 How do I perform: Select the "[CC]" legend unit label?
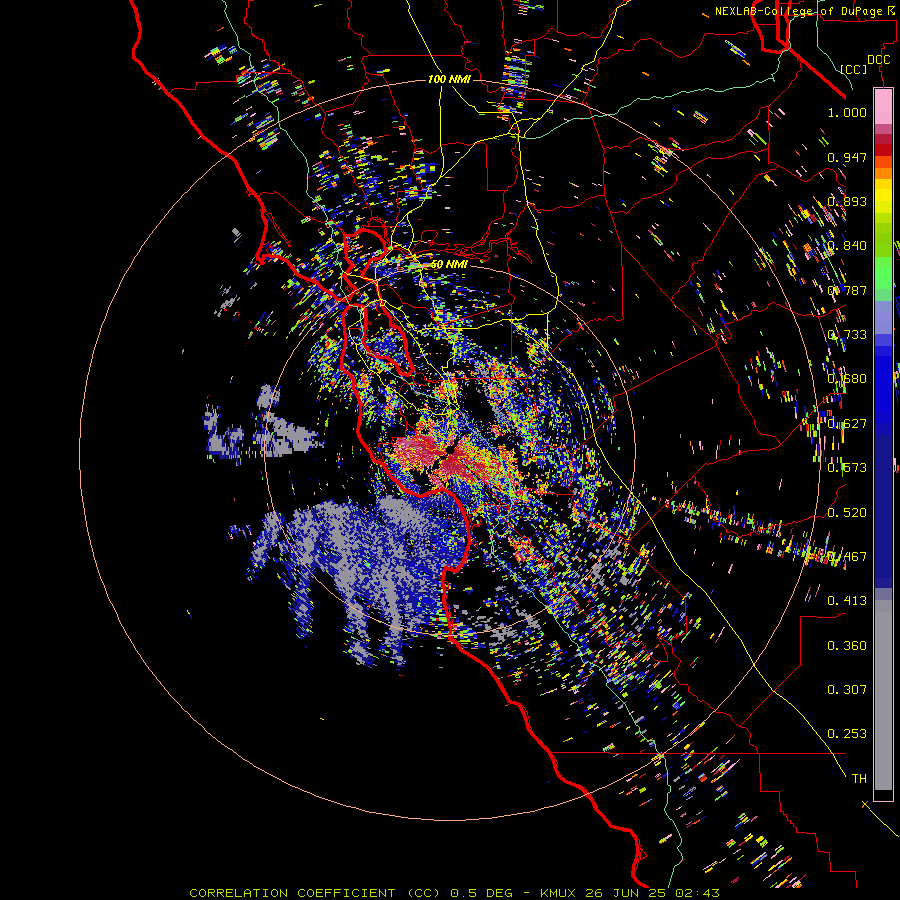coord(853,69)
